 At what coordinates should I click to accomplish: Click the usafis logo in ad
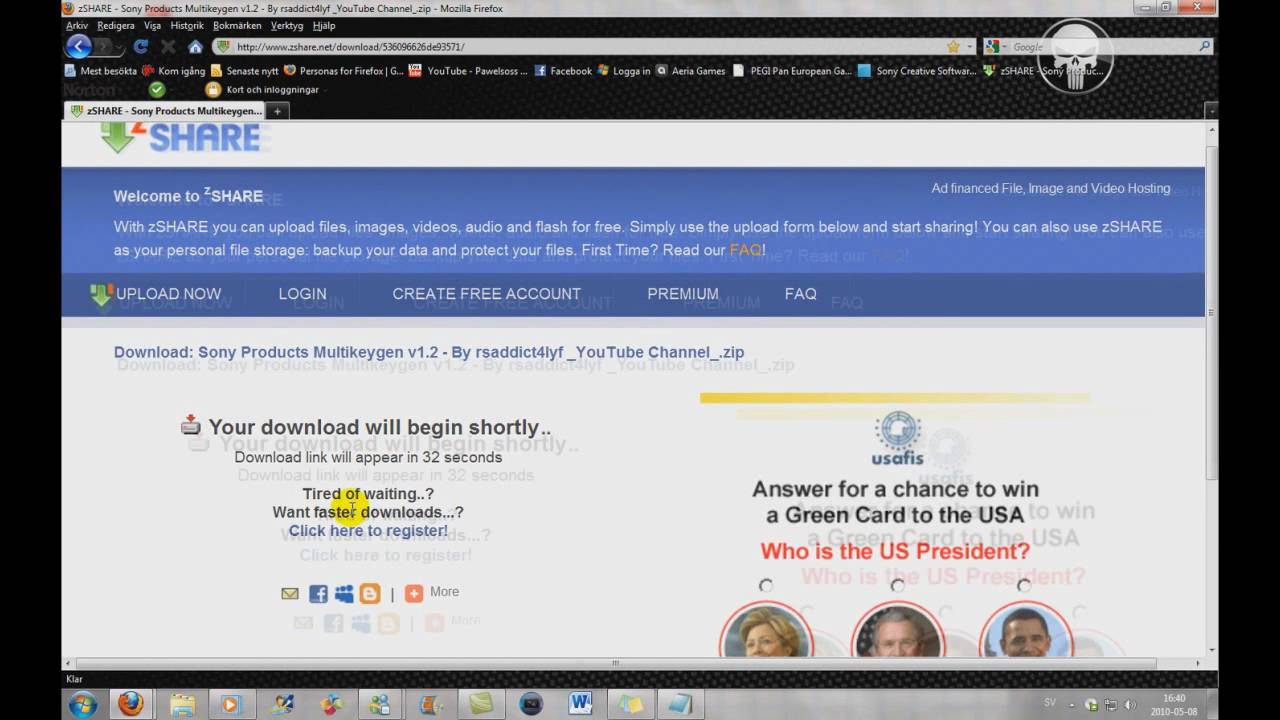pos(898,438)
